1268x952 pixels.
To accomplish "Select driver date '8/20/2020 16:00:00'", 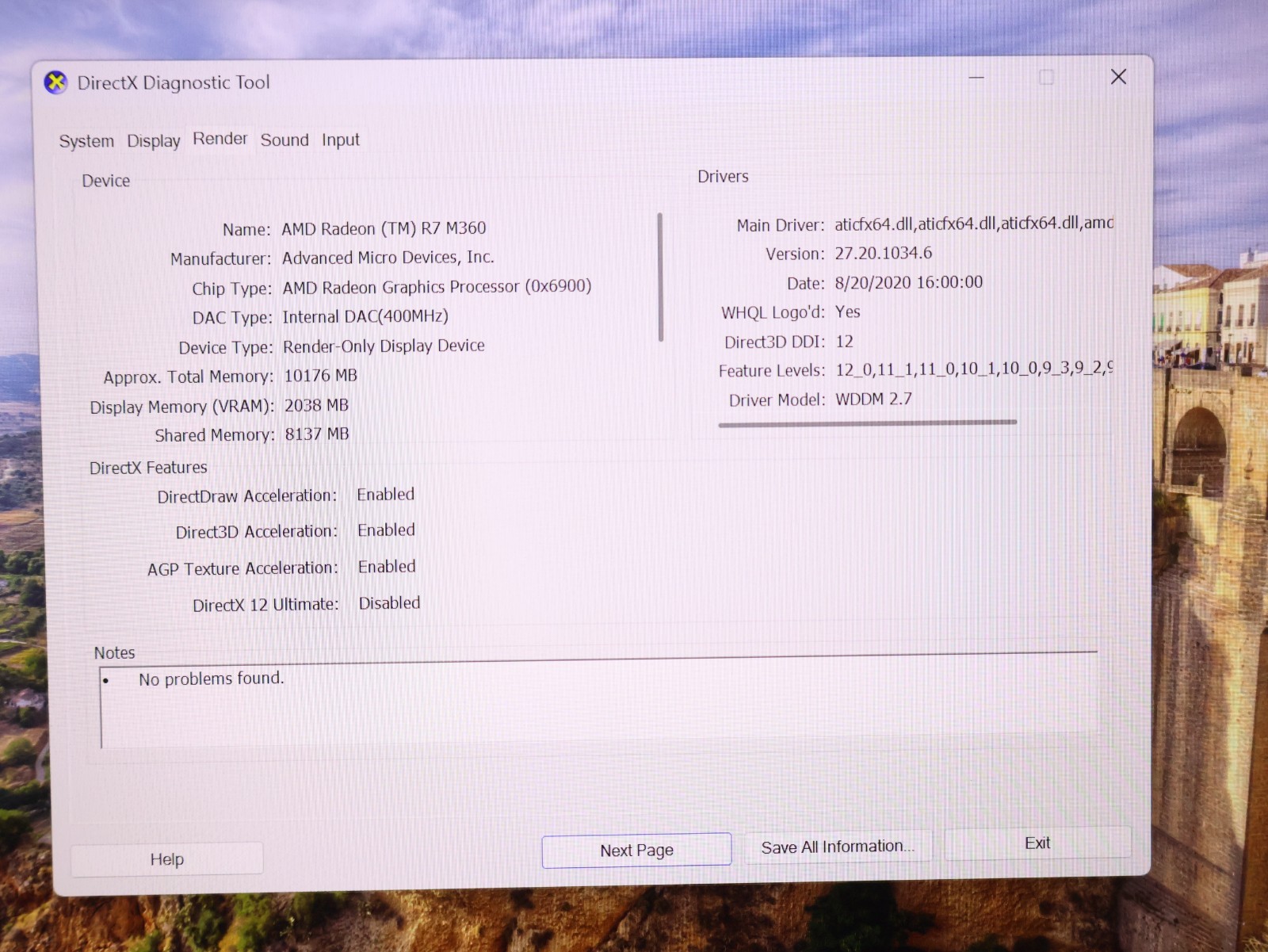I will [909, 282].
